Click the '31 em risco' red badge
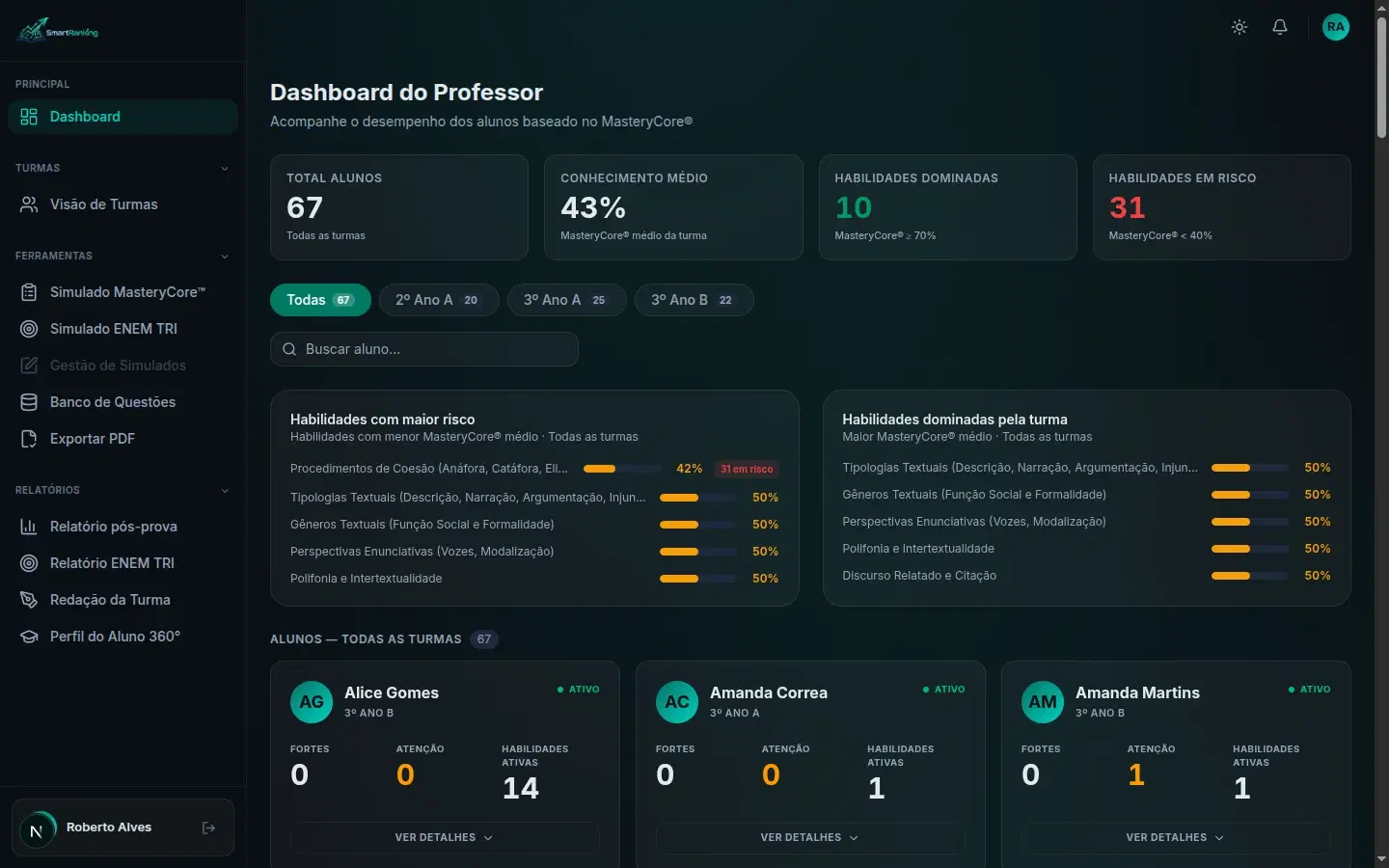This screenshot has width=1389, height=868. coord(747,469)
